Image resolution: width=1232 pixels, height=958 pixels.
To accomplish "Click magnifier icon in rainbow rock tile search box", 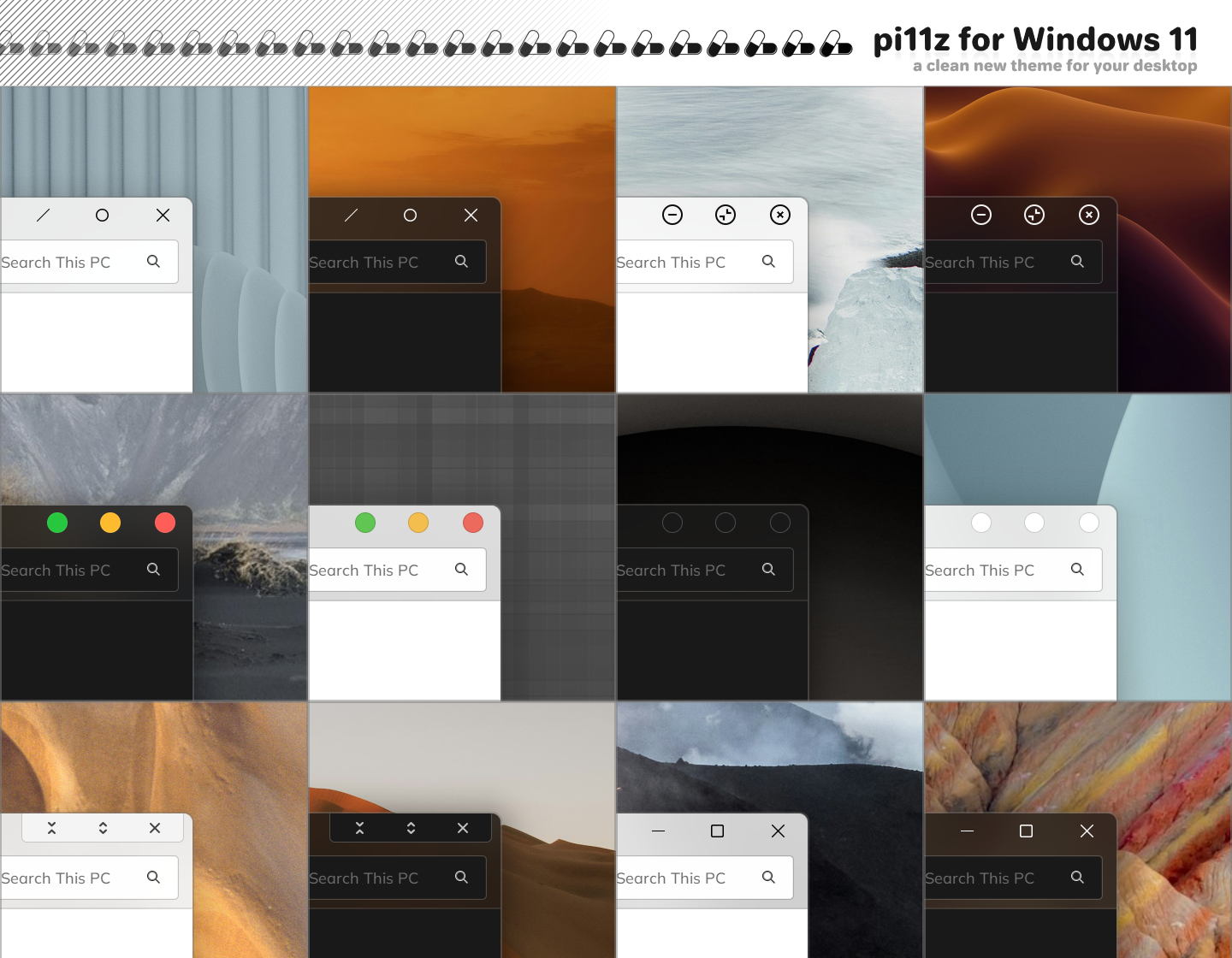I will point(1077,878).
